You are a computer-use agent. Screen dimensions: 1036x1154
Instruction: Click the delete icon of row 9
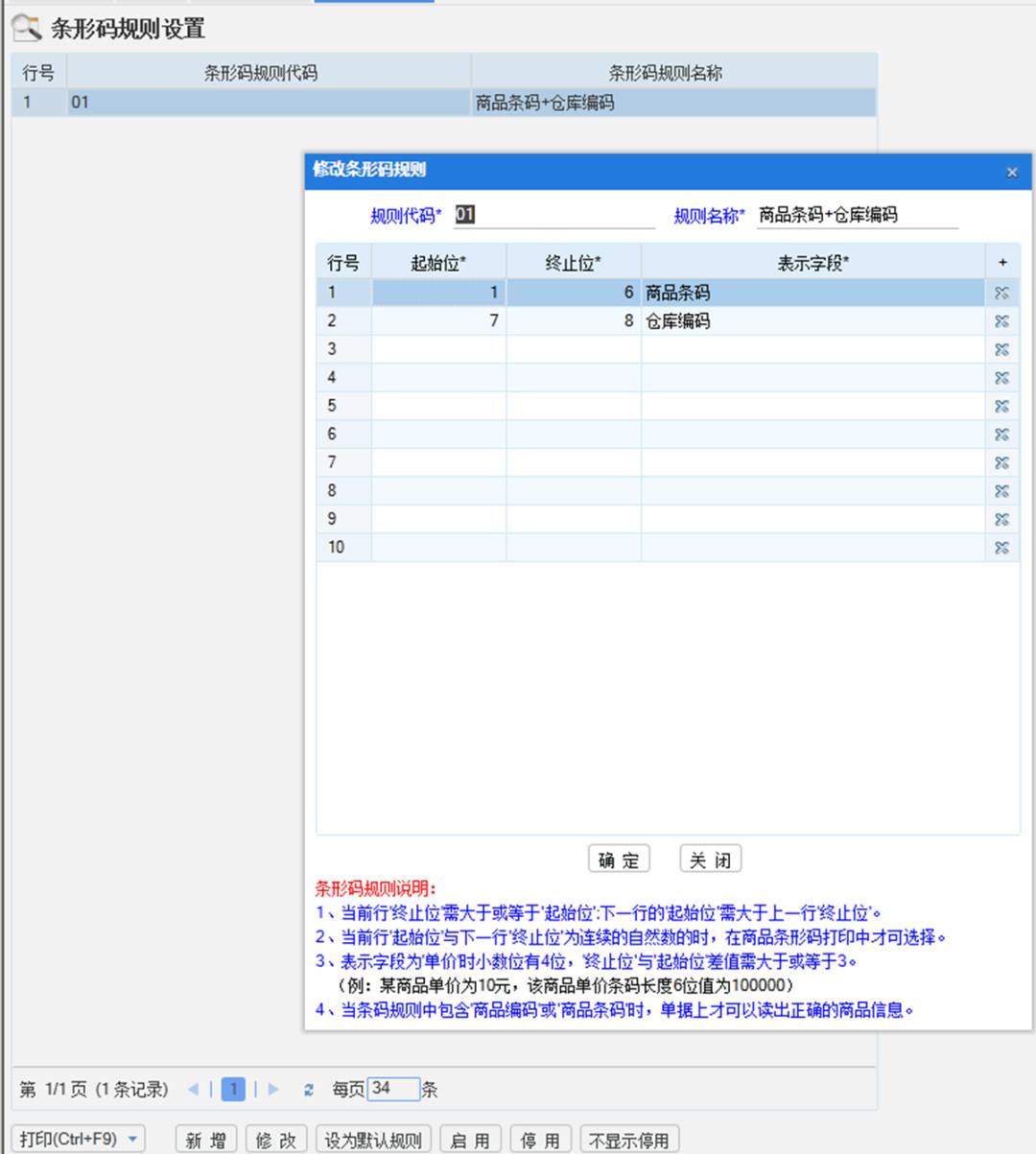pos(1001,519)
